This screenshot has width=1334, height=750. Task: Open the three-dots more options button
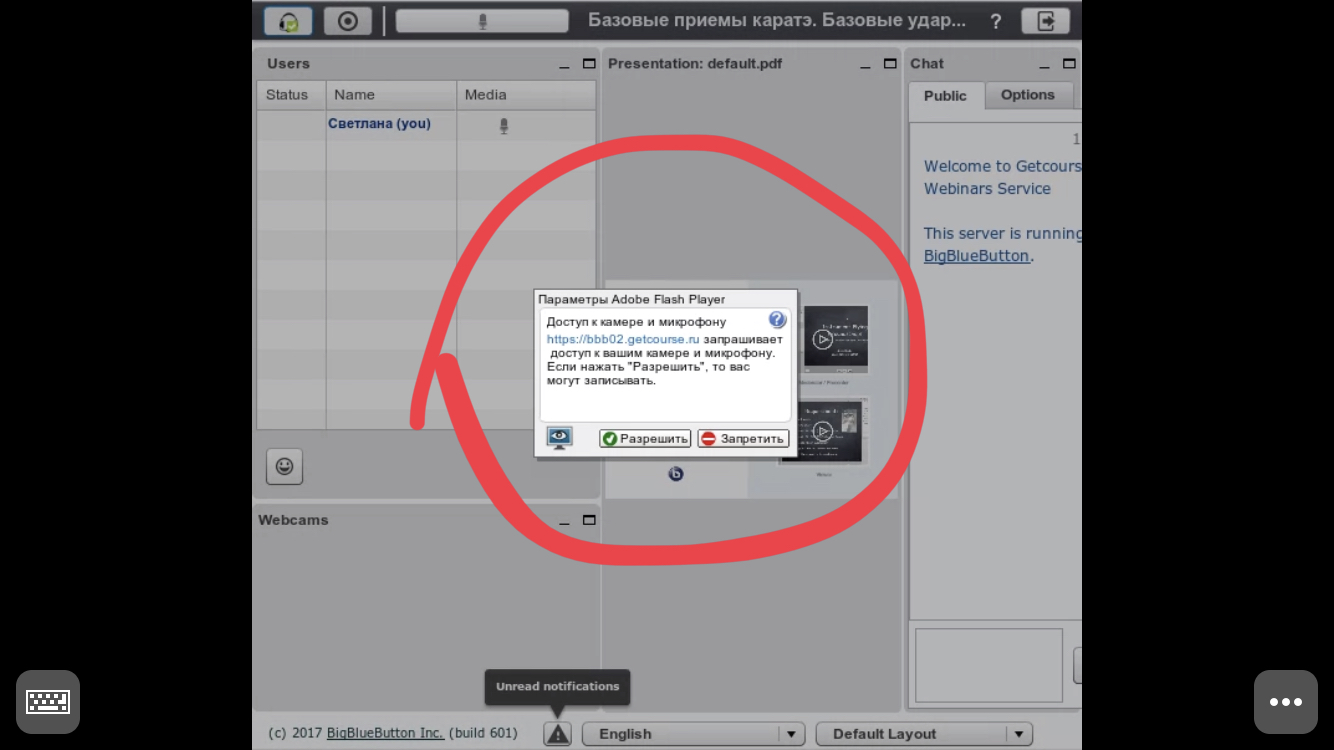tap(1286, 702)
